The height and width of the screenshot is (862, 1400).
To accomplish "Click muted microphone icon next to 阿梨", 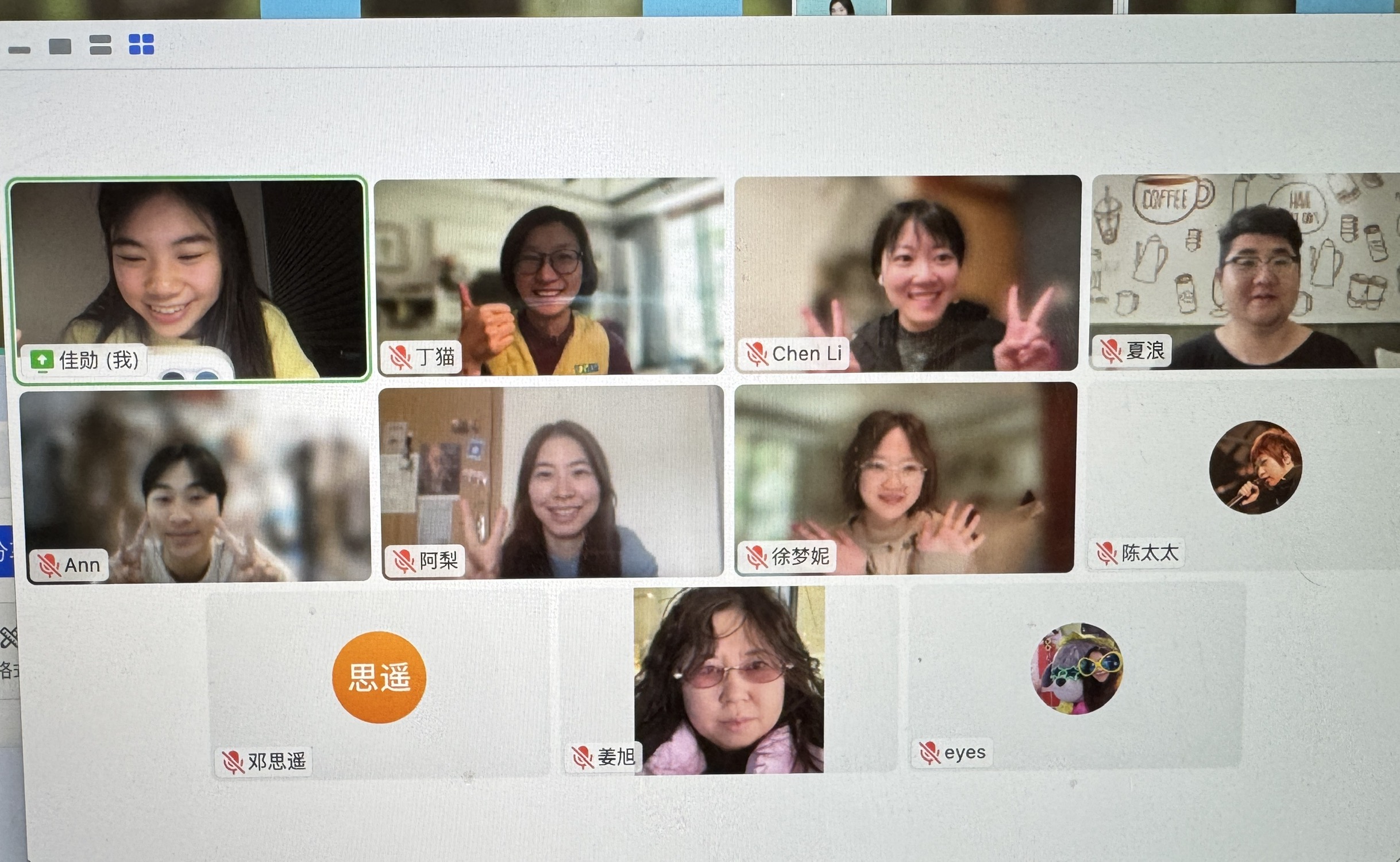I will coord(403,560).
